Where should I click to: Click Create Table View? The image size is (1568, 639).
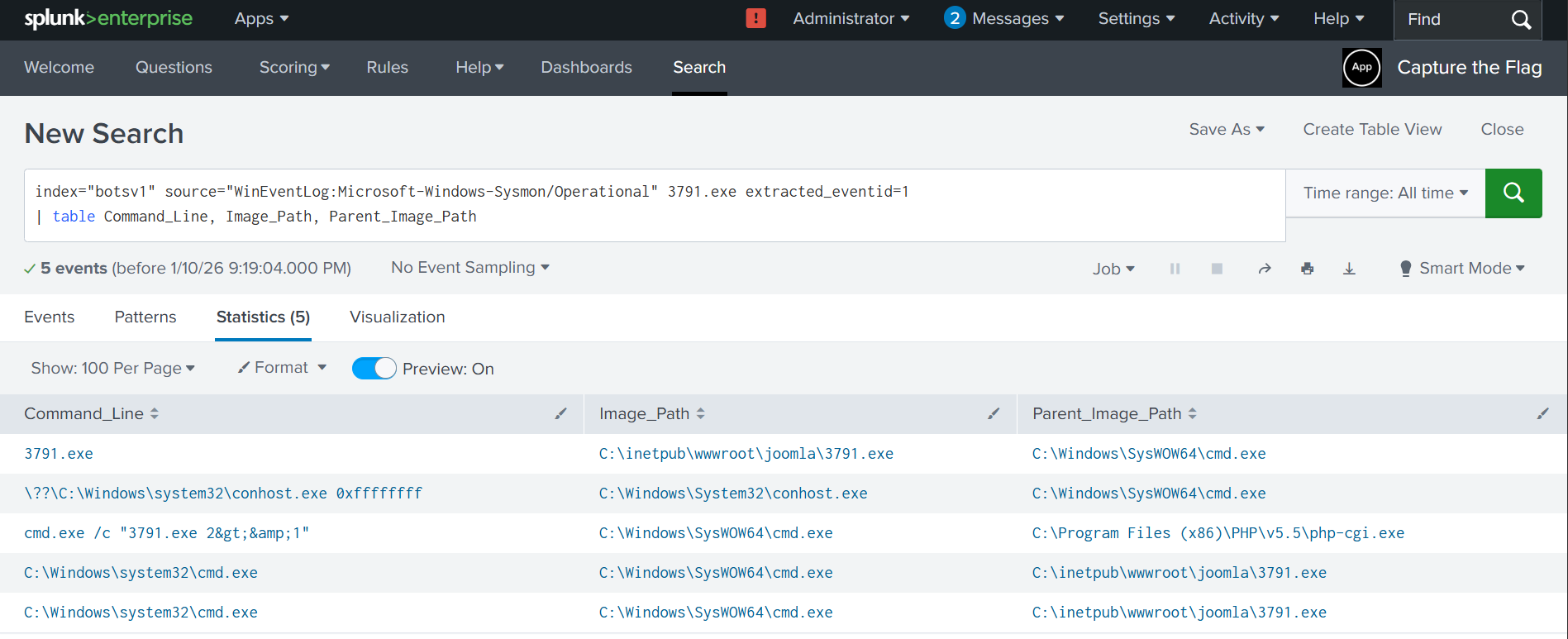click(x=1372, y=130)
